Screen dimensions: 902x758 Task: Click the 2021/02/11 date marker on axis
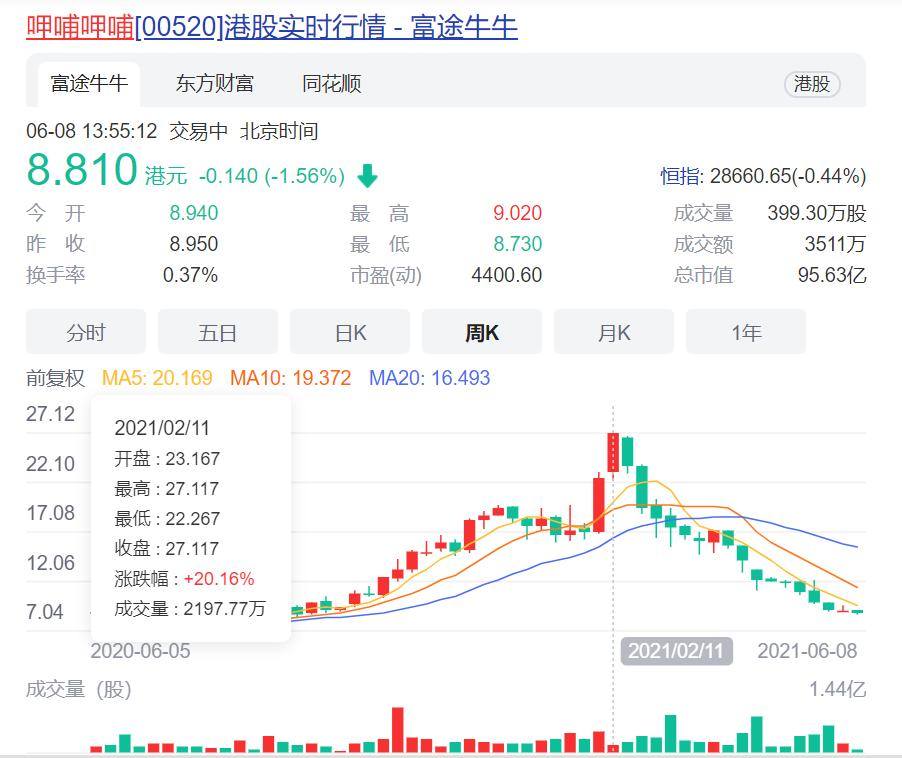[x=676, y=651]
